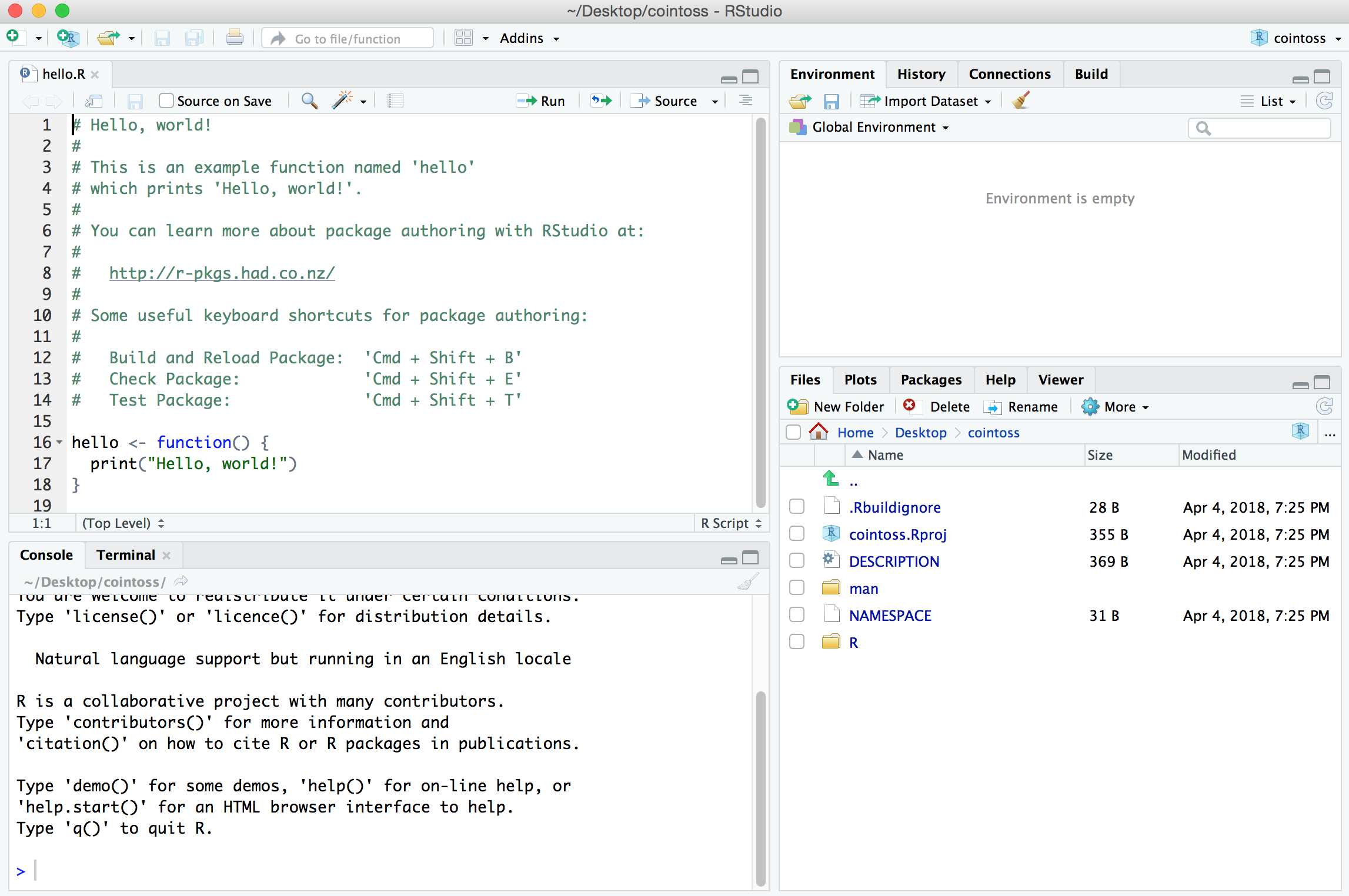
Task: Refresh the Files pane listing
Action: [x=1324, y=406]
